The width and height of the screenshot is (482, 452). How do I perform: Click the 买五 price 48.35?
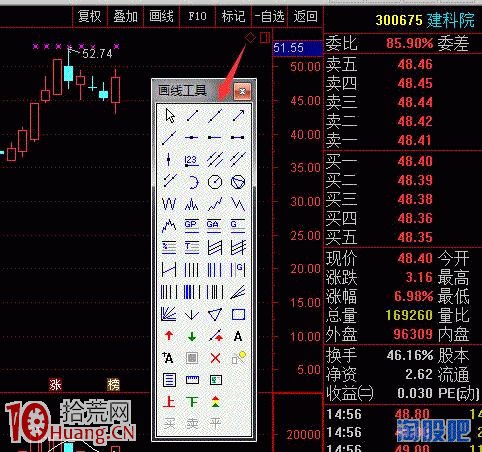[415, 237]
